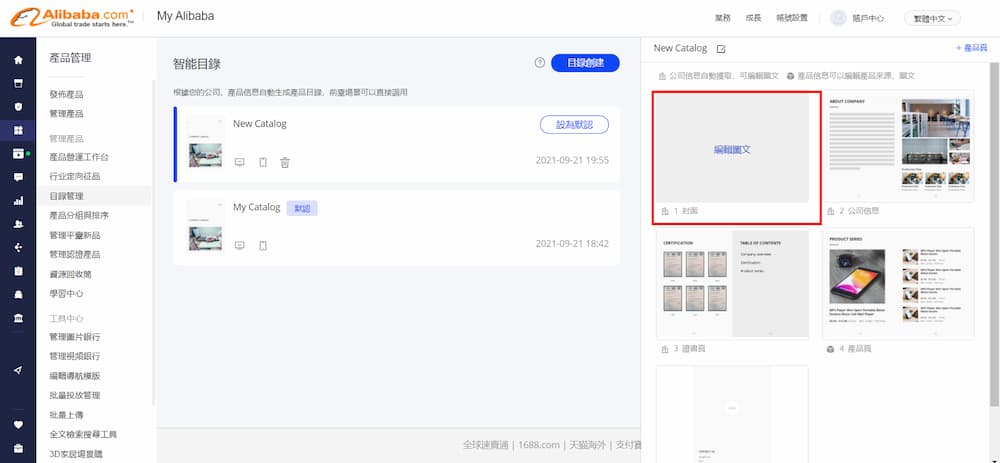Image resolution: width=1000 pixels, height=463 pixels.
Task: Open 批量上傳 in the left menu
Action: coord(66,415)
